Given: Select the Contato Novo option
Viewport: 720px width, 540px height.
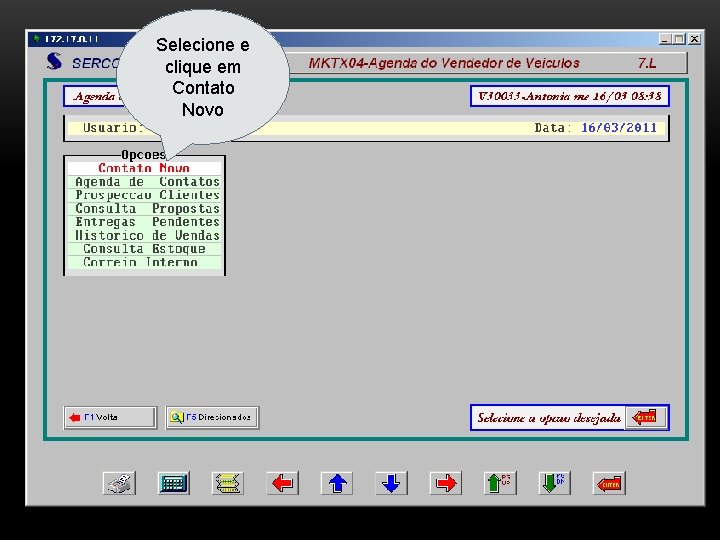Looking at the screenshot, I should coord(144,168).
